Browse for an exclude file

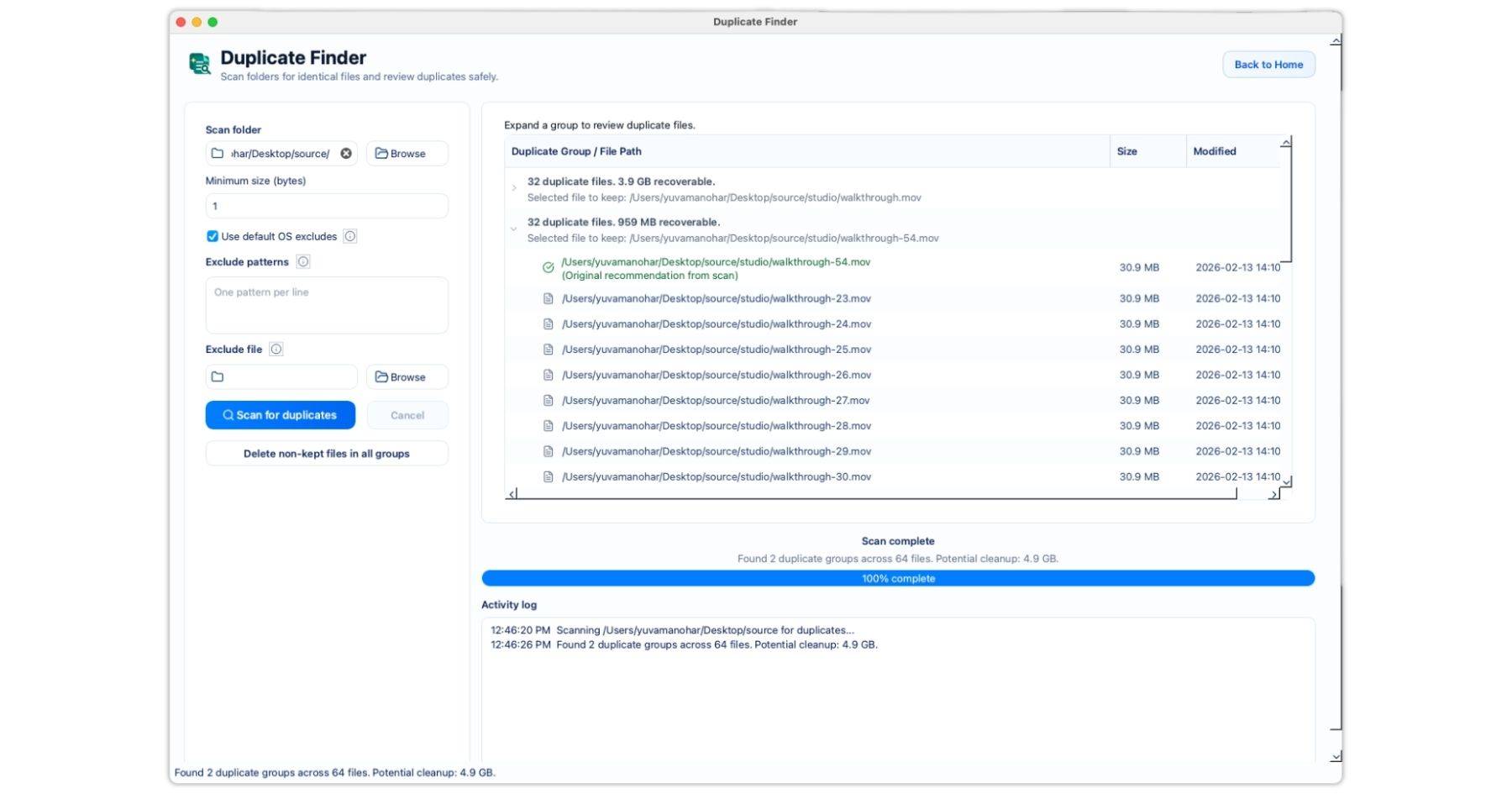click(407, 377)
